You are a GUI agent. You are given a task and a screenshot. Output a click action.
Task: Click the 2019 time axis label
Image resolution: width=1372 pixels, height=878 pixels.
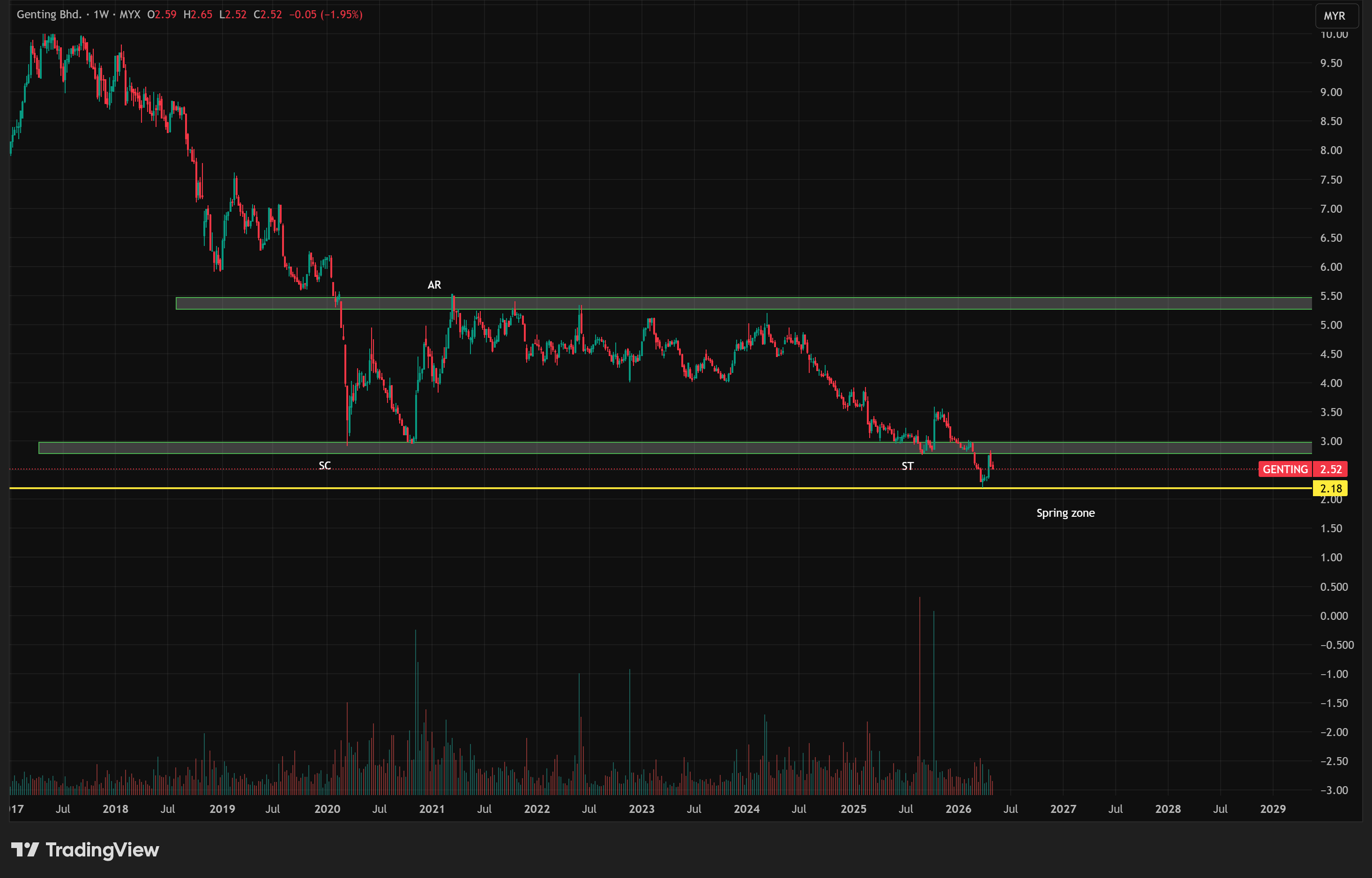pyautogui.click(x=222, y=810)
